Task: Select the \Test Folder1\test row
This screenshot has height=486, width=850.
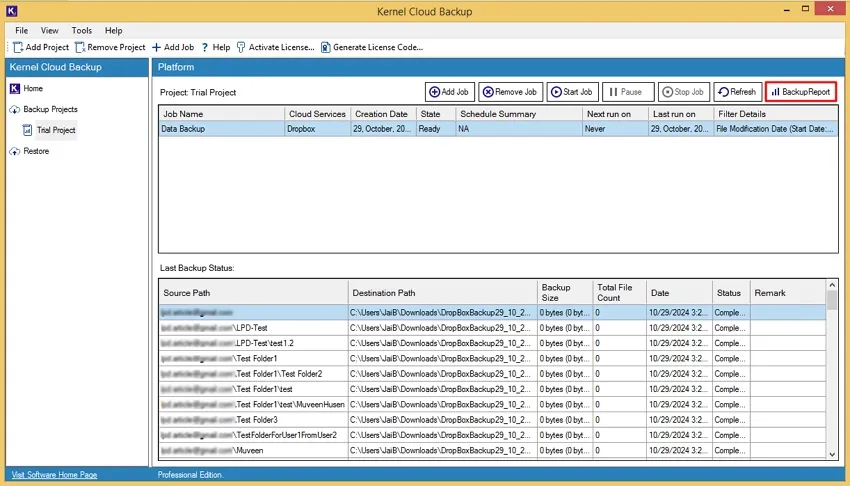Action: 492,389
